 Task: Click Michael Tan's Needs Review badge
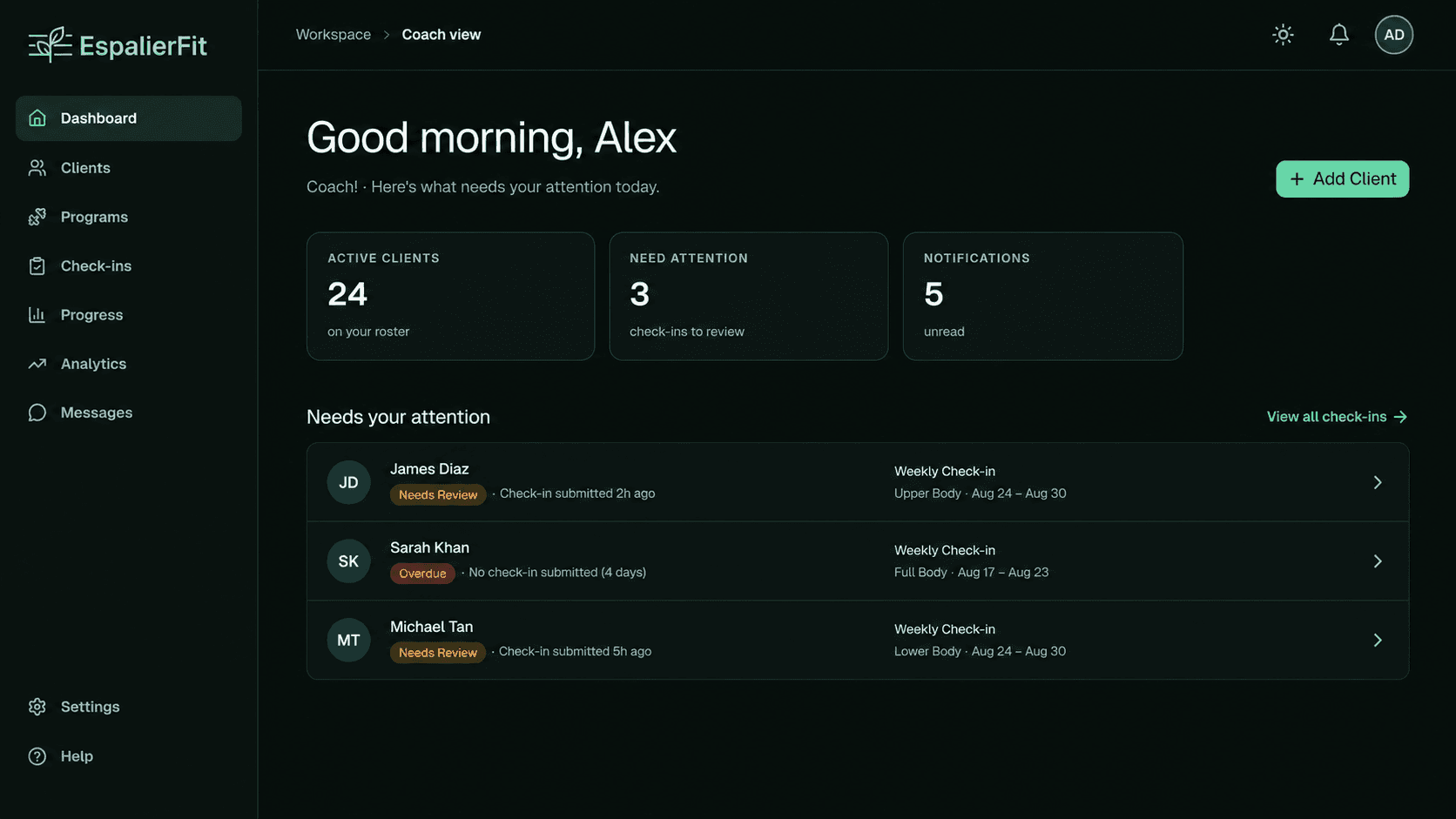click(x=438, y=653)
